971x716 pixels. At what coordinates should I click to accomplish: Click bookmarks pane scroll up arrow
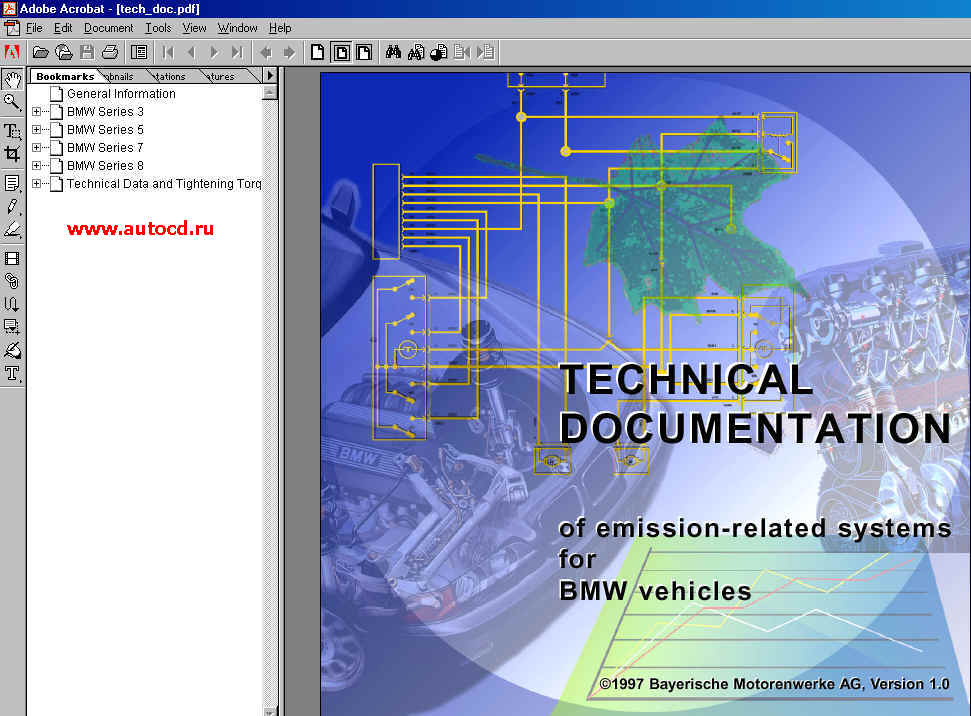(269, 93)
